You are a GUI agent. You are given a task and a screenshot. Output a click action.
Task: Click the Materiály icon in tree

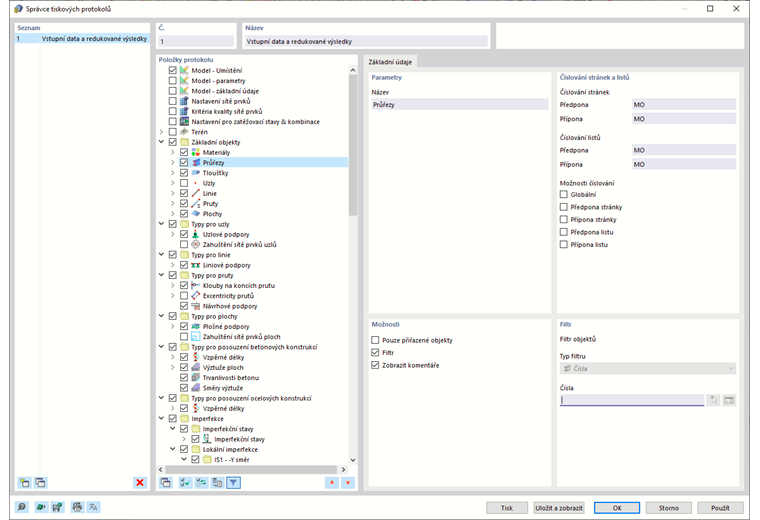(195, 152)
